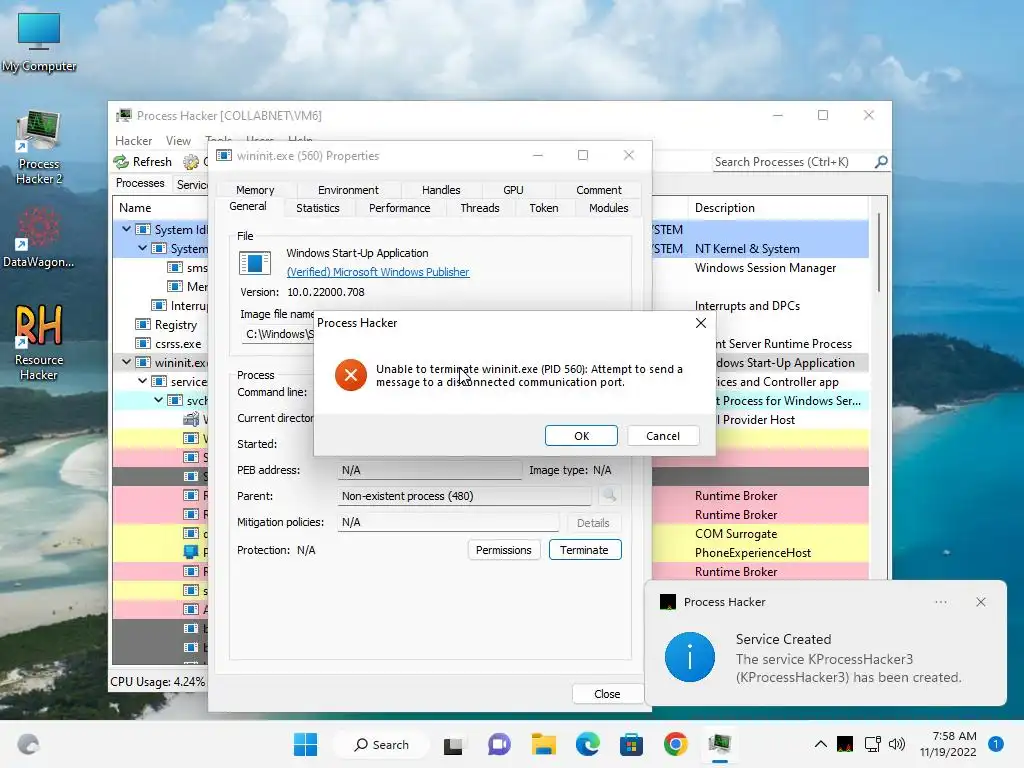
Task: Select the csrss.exe process row
Action: pyautogui.click(x=161, y=344)
